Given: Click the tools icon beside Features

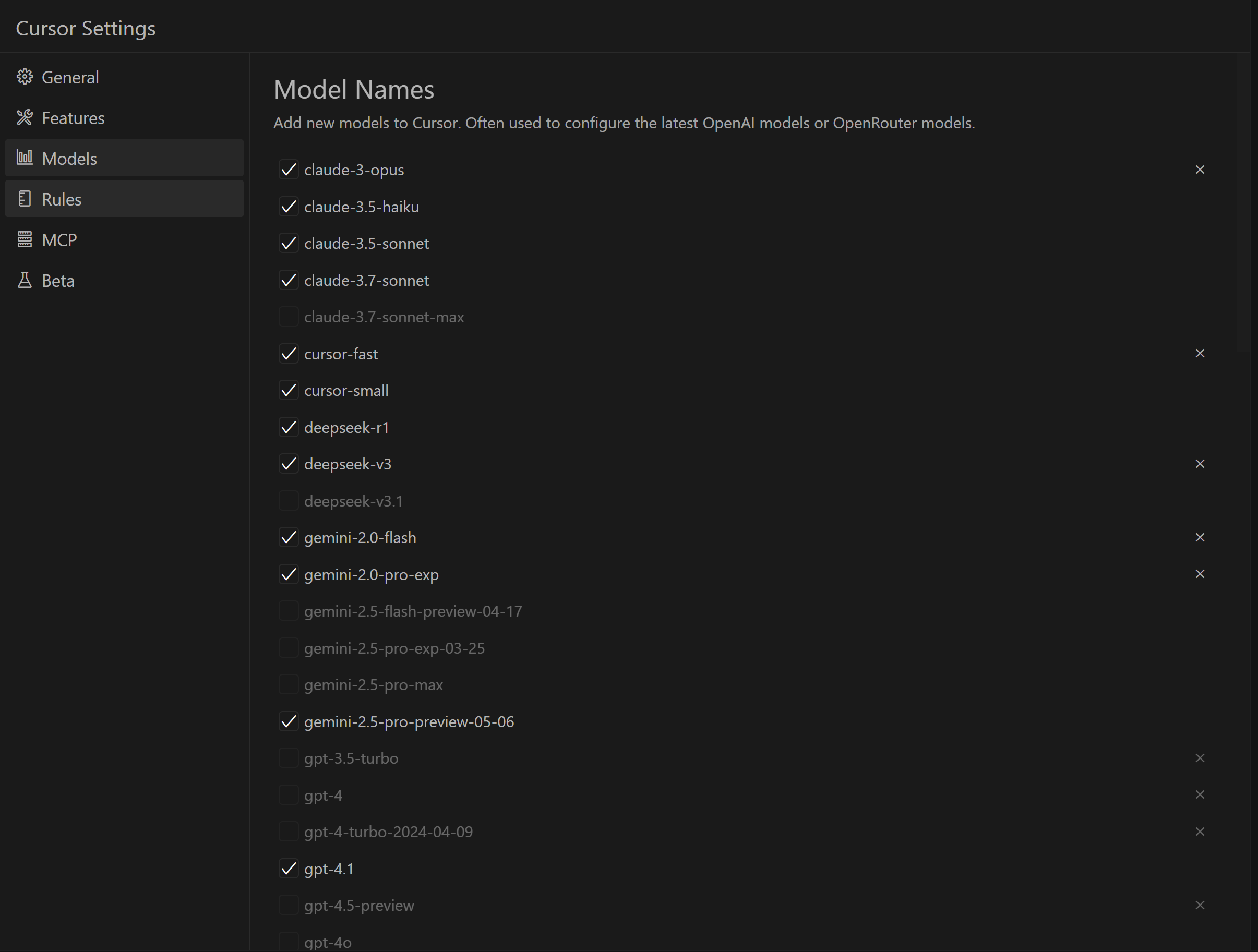Looking at the screenshot, I should (x=25, y=118).
